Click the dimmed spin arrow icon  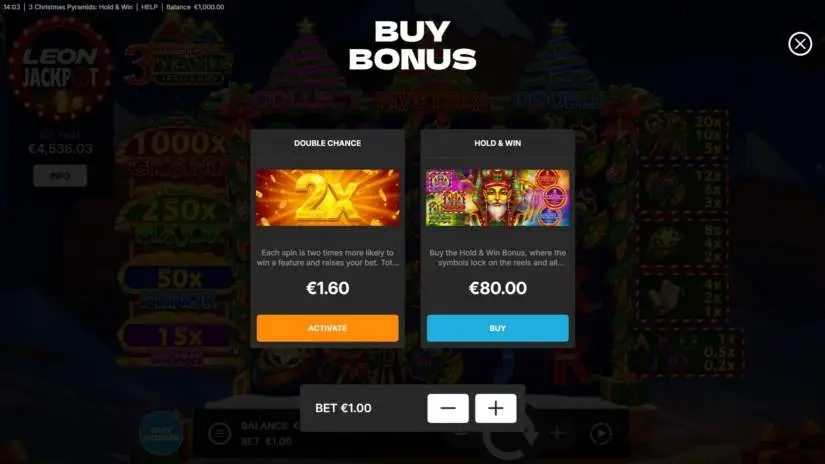[x=510, y=437]
